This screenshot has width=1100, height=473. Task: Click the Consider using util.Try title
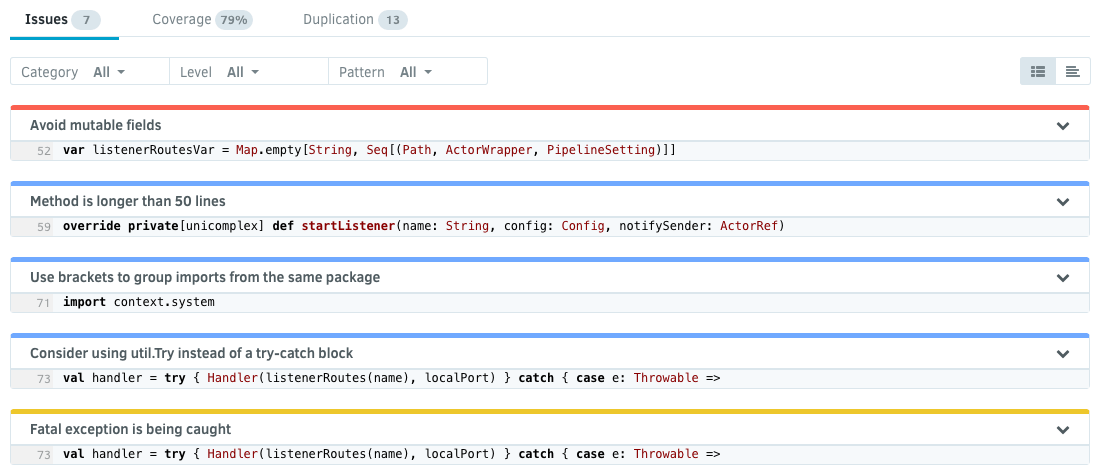191,354
